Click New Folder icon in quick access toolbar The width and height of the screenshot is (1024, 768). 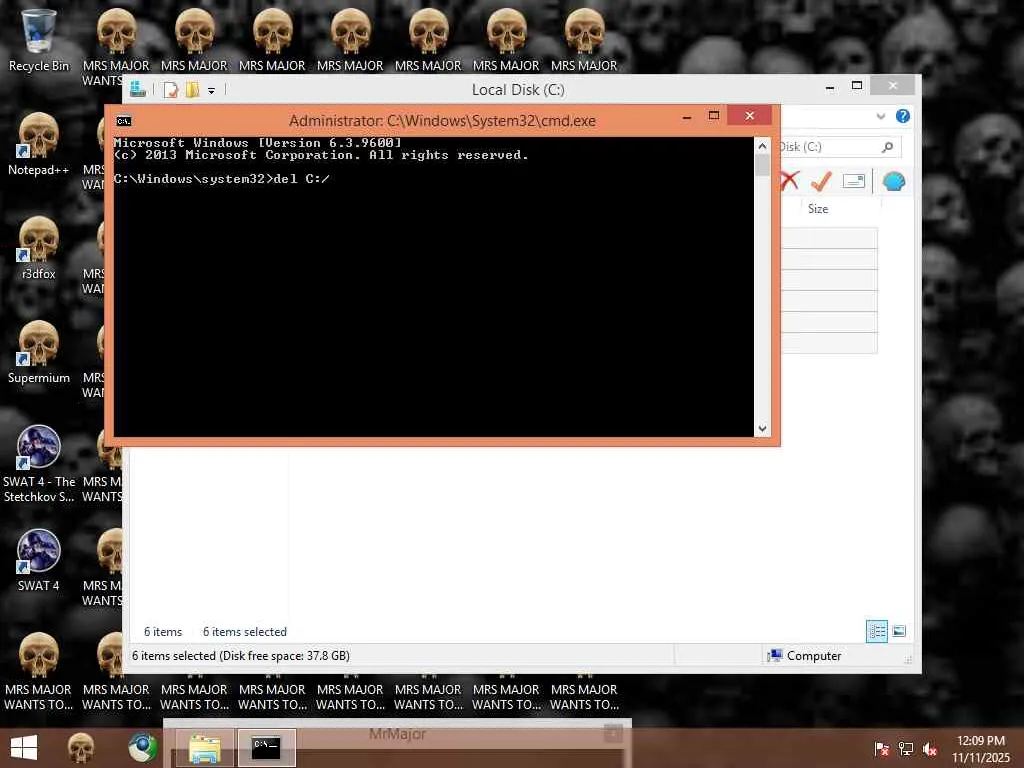[192, 90]
